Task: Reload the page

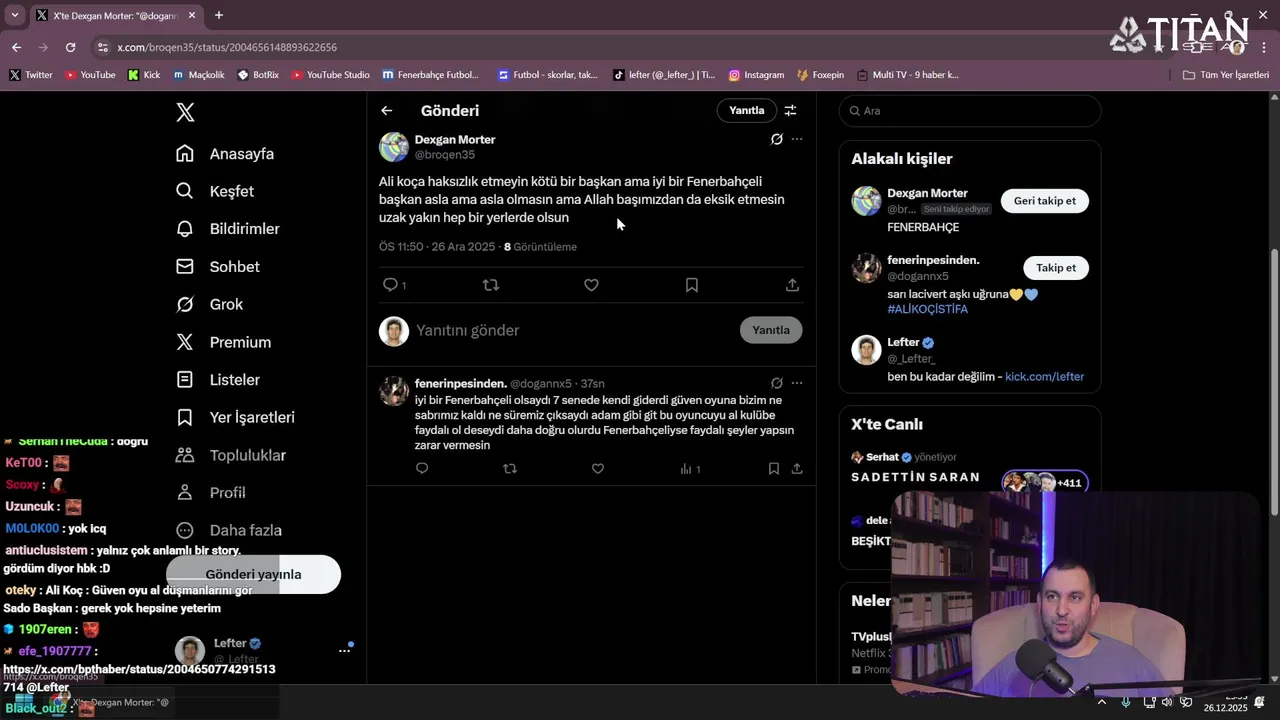Action: [70, 47]
